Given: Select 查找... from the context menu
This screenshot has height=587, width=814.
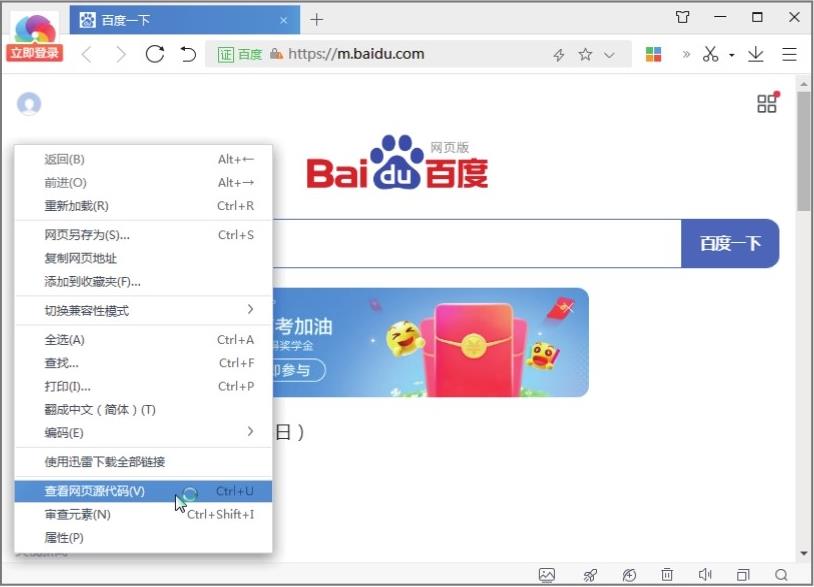Looking at the screenshot, I should 143,363.
